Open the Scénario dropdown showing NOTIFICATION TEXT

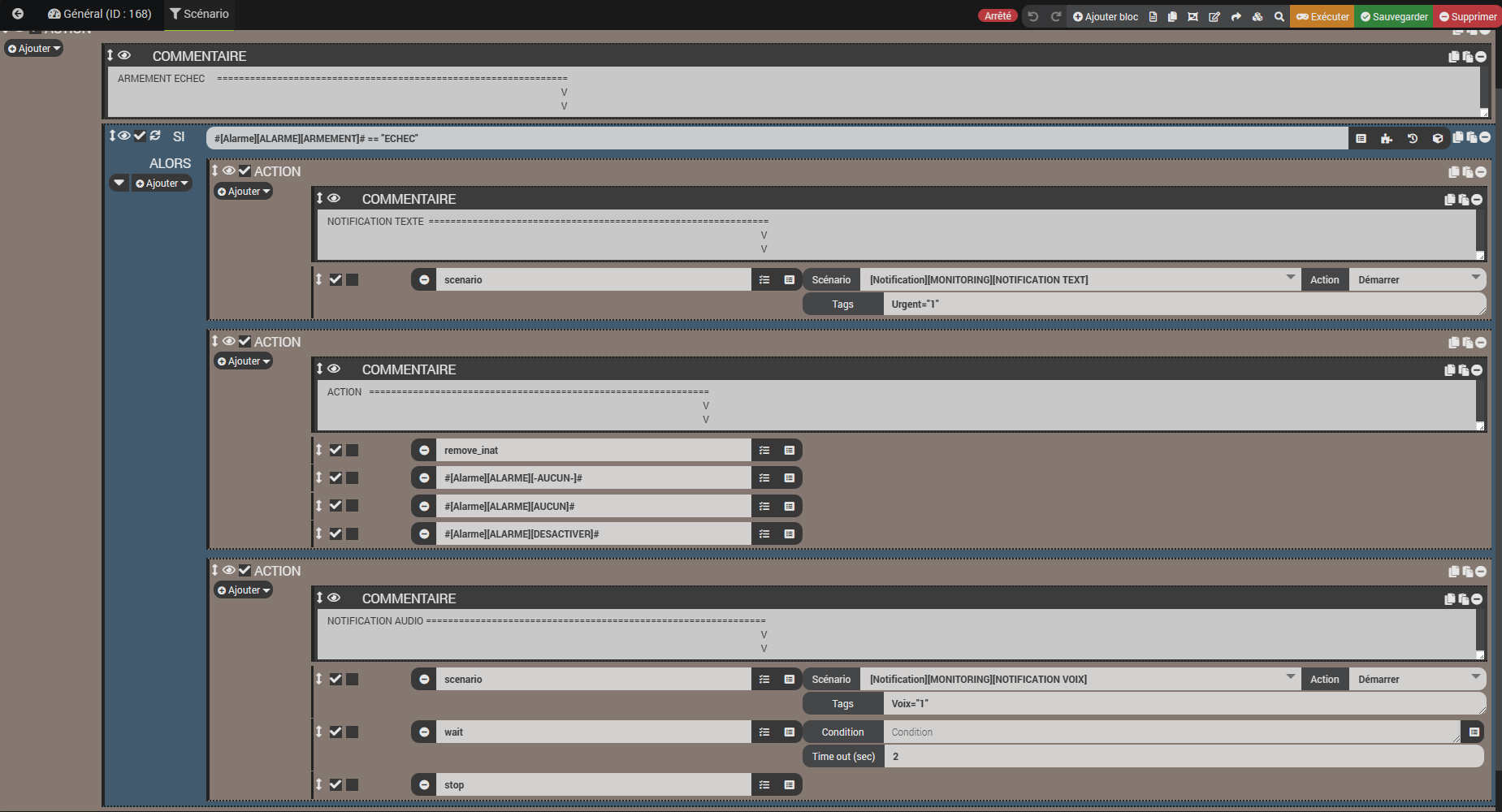(1080, 280)
